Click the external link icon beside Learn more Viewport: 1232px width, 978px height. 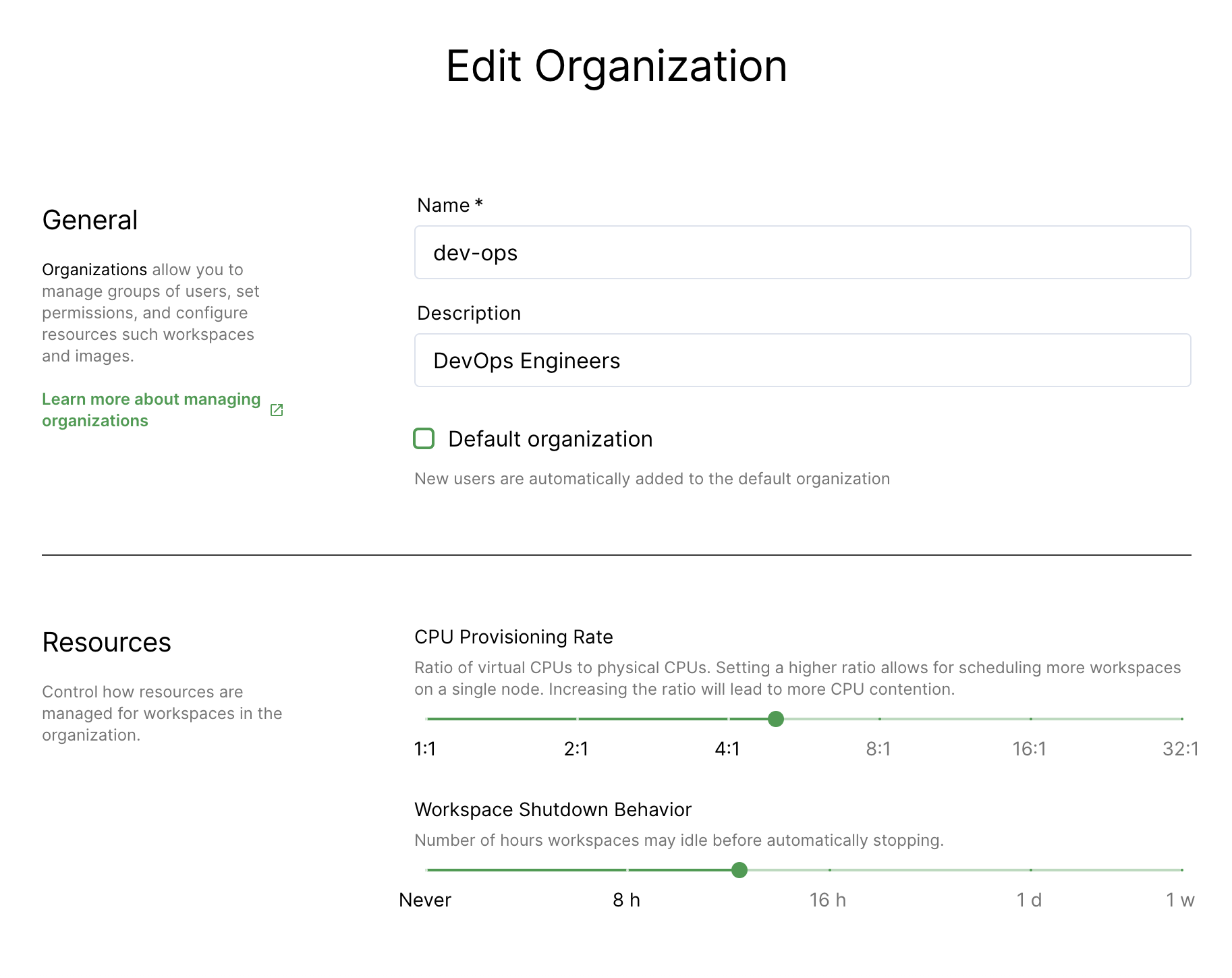(277, 410)
